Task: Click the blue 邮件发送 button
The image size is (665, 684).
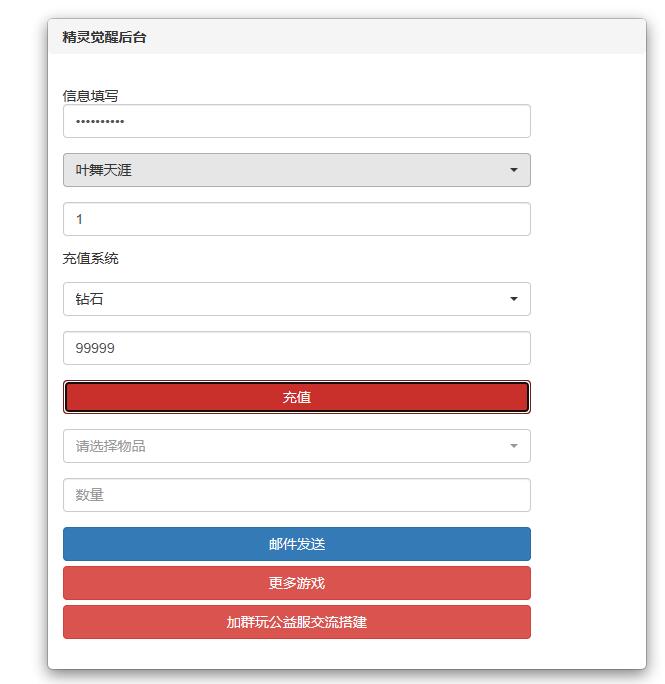Action: point(297,544)
